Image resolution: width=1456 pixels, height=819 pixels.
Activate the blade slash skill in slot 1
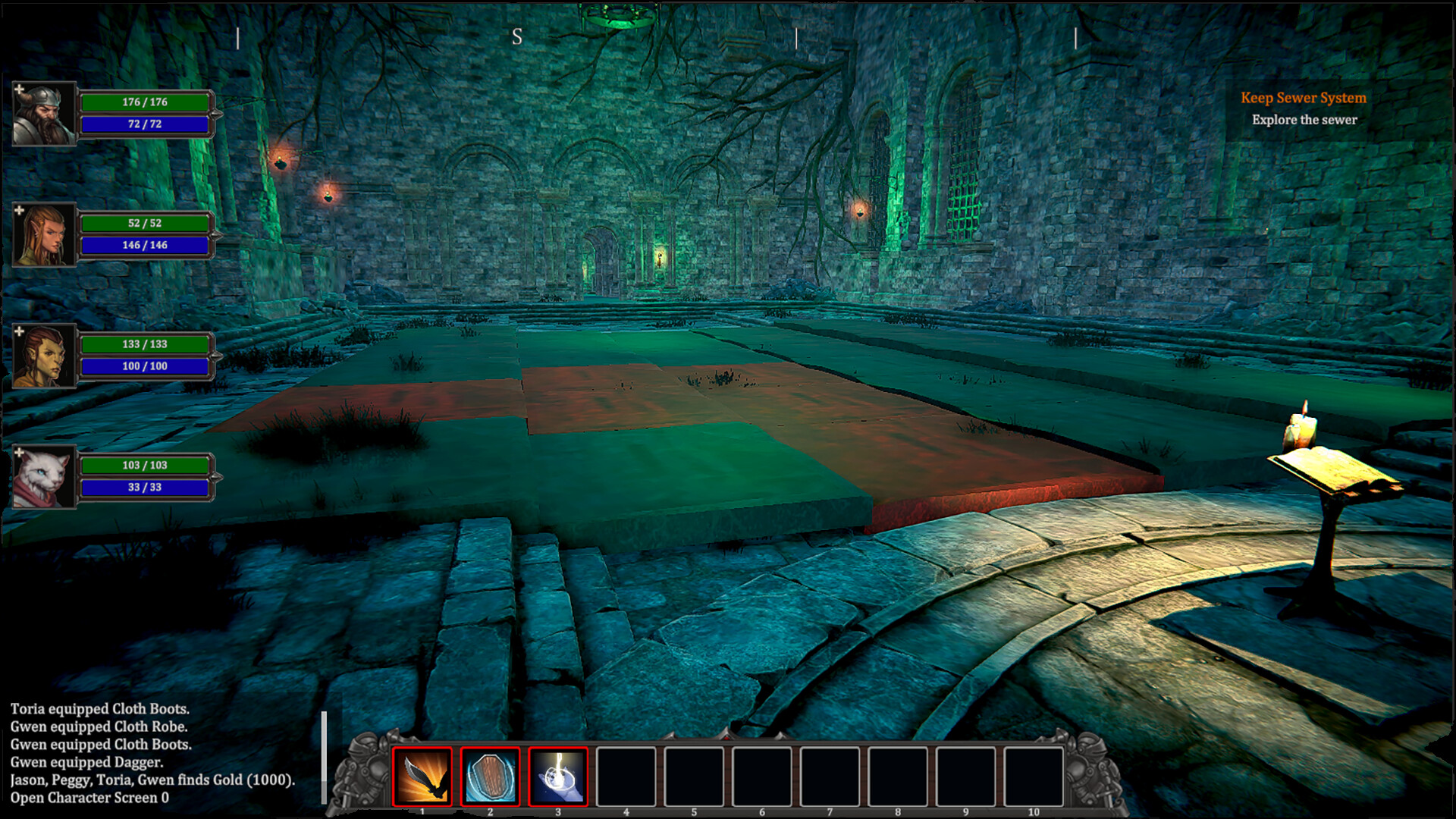point(422,776)
